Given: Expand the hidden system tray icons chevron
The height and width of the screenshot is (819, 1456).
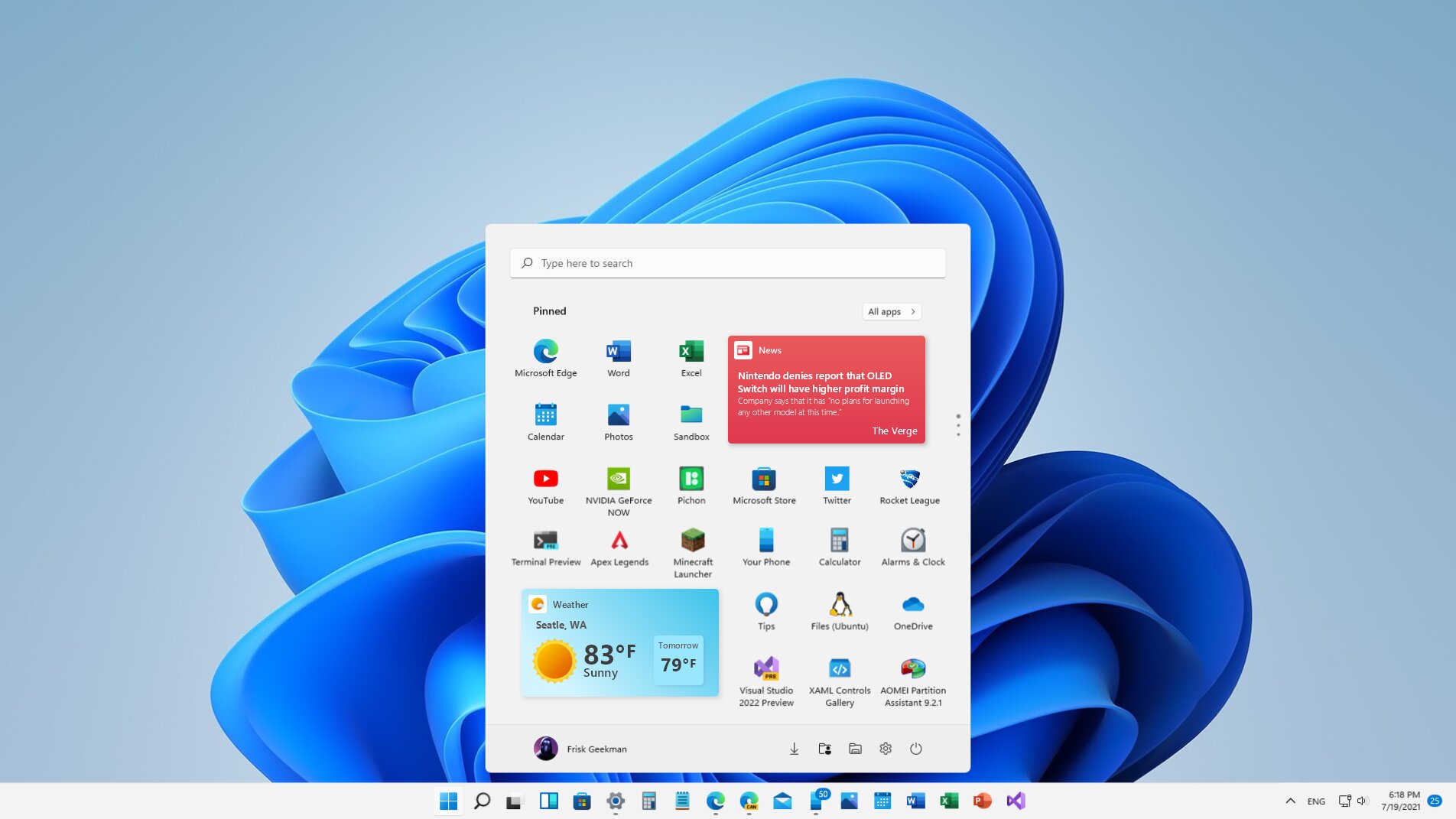Looking at the screenshot, I should [1290, 801].
